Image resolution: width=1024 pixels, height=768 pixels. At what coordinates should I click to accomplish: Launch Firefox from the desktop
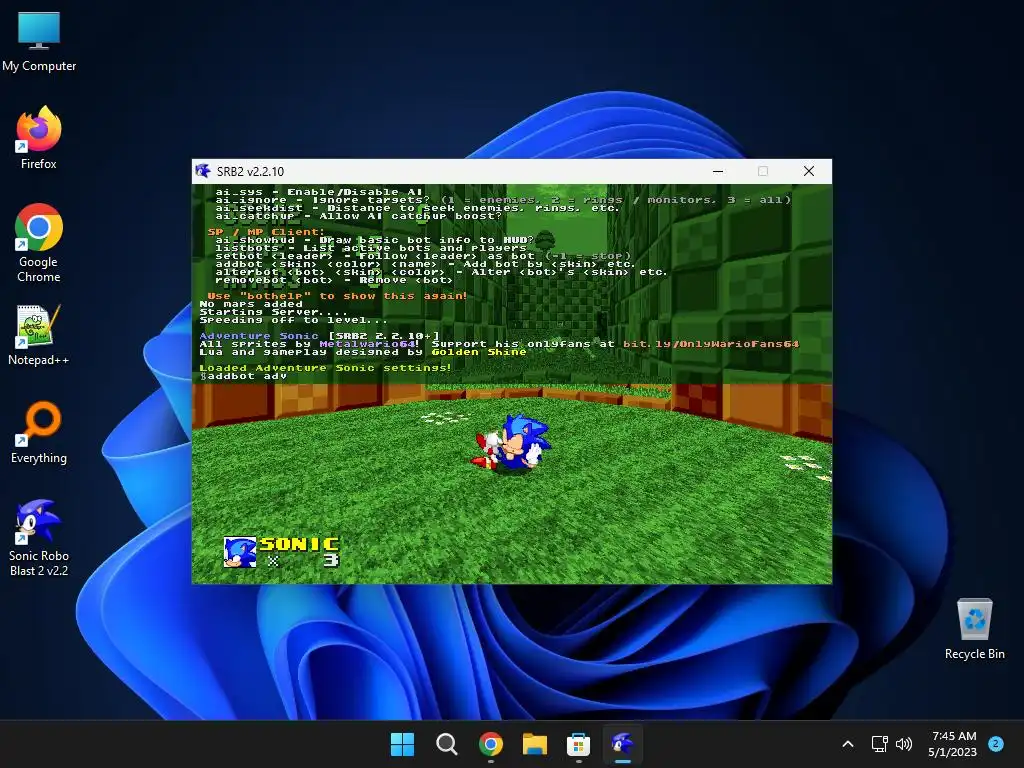click(39, 138)
